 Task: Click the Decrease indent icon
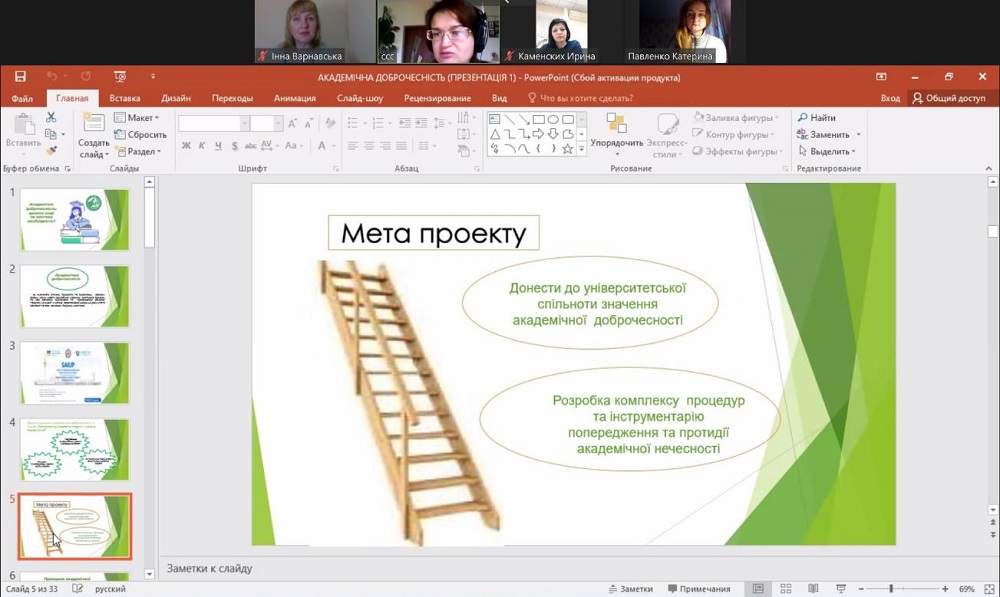[x=405, y=123]
